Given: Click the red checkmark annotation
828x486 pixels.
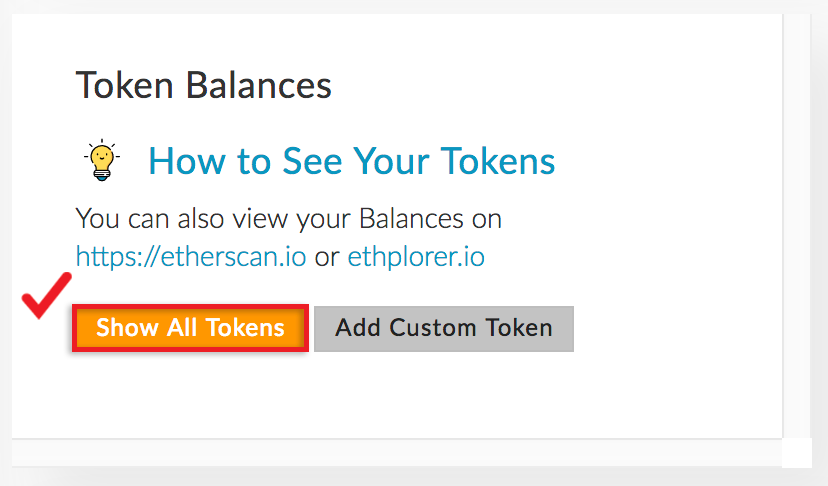Looking at the screenshot, I should tap(45, 297).
